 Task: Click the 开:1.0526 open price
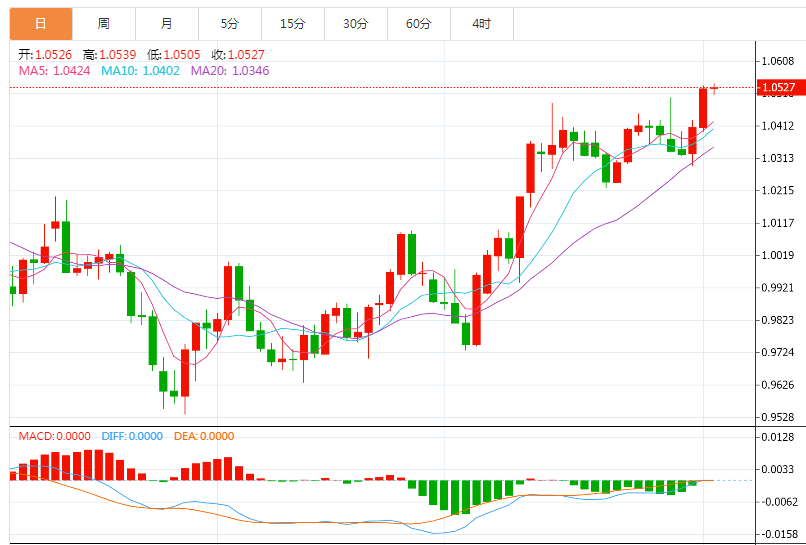click(45, 54)
